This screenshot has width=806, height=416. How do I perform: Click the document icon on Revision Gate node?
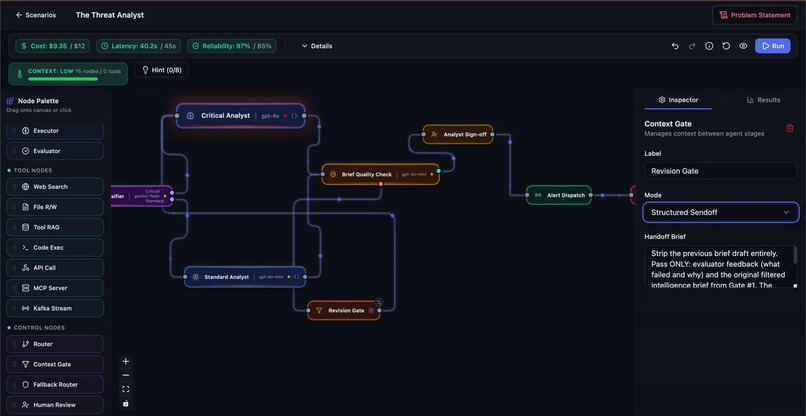[371, 311]
